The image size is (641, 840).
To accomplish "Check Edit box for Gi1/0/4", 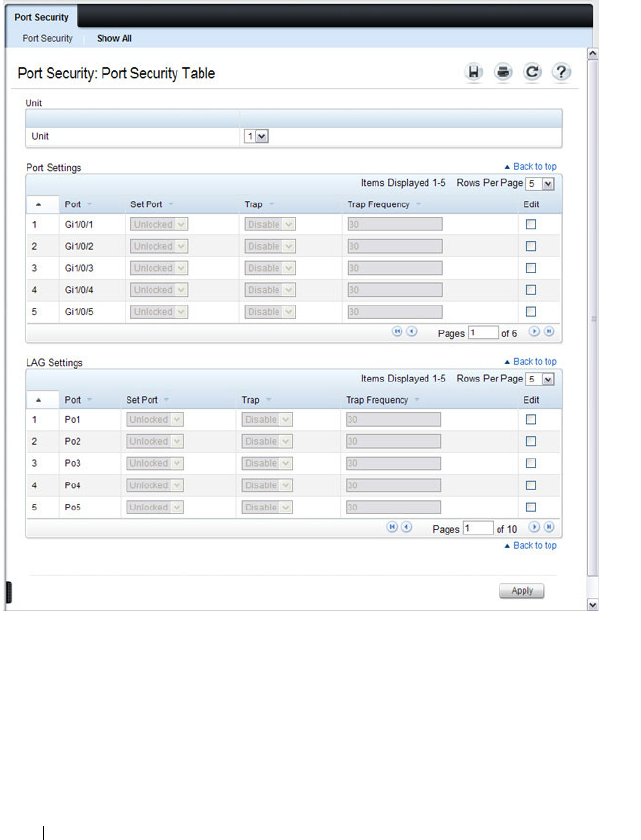I will coord(531,290).
